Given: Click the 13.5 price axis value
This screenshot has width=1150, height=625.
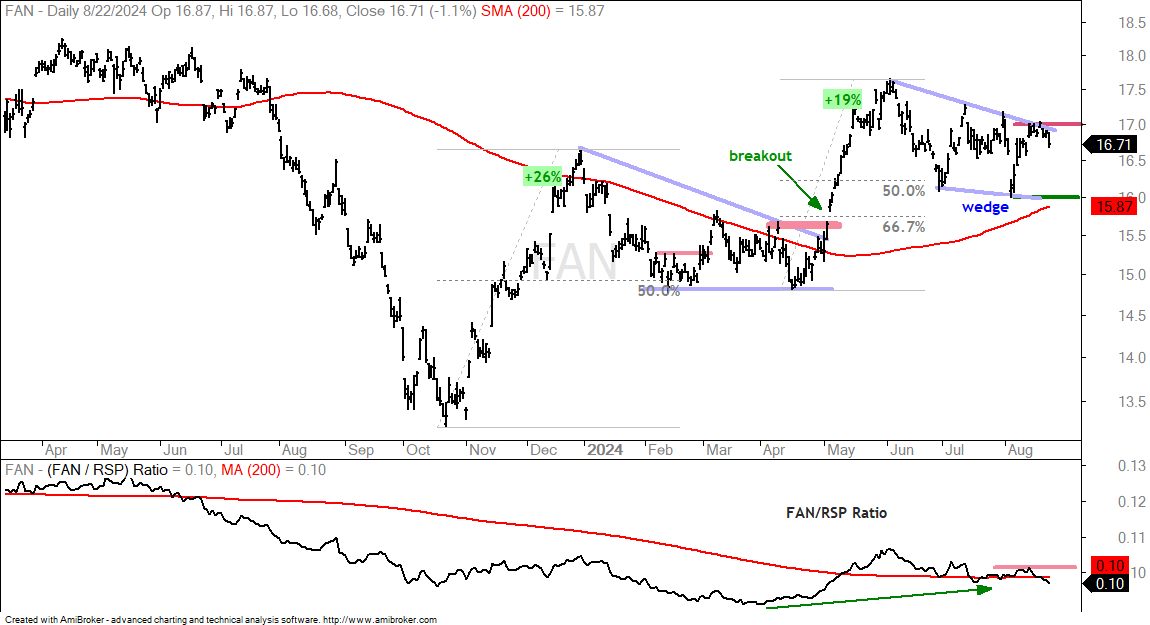Looking at the screenshot, I should (1132, 402).
